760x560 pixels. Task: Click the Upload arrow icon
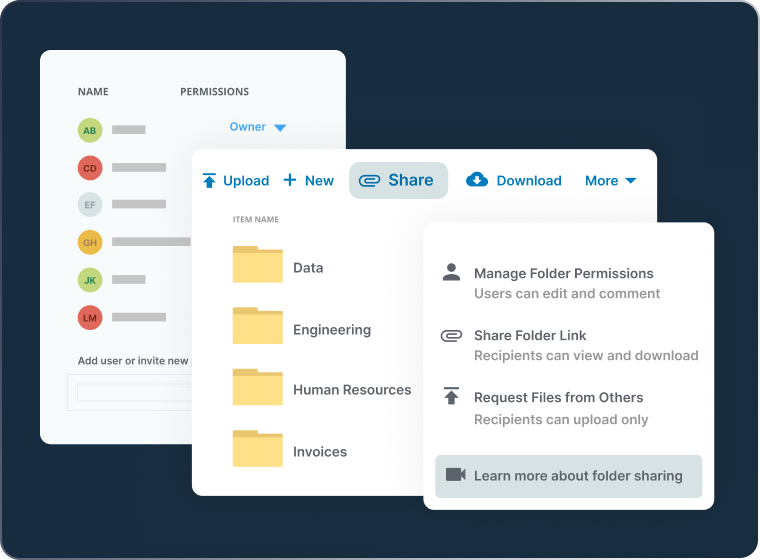point(209,181)
